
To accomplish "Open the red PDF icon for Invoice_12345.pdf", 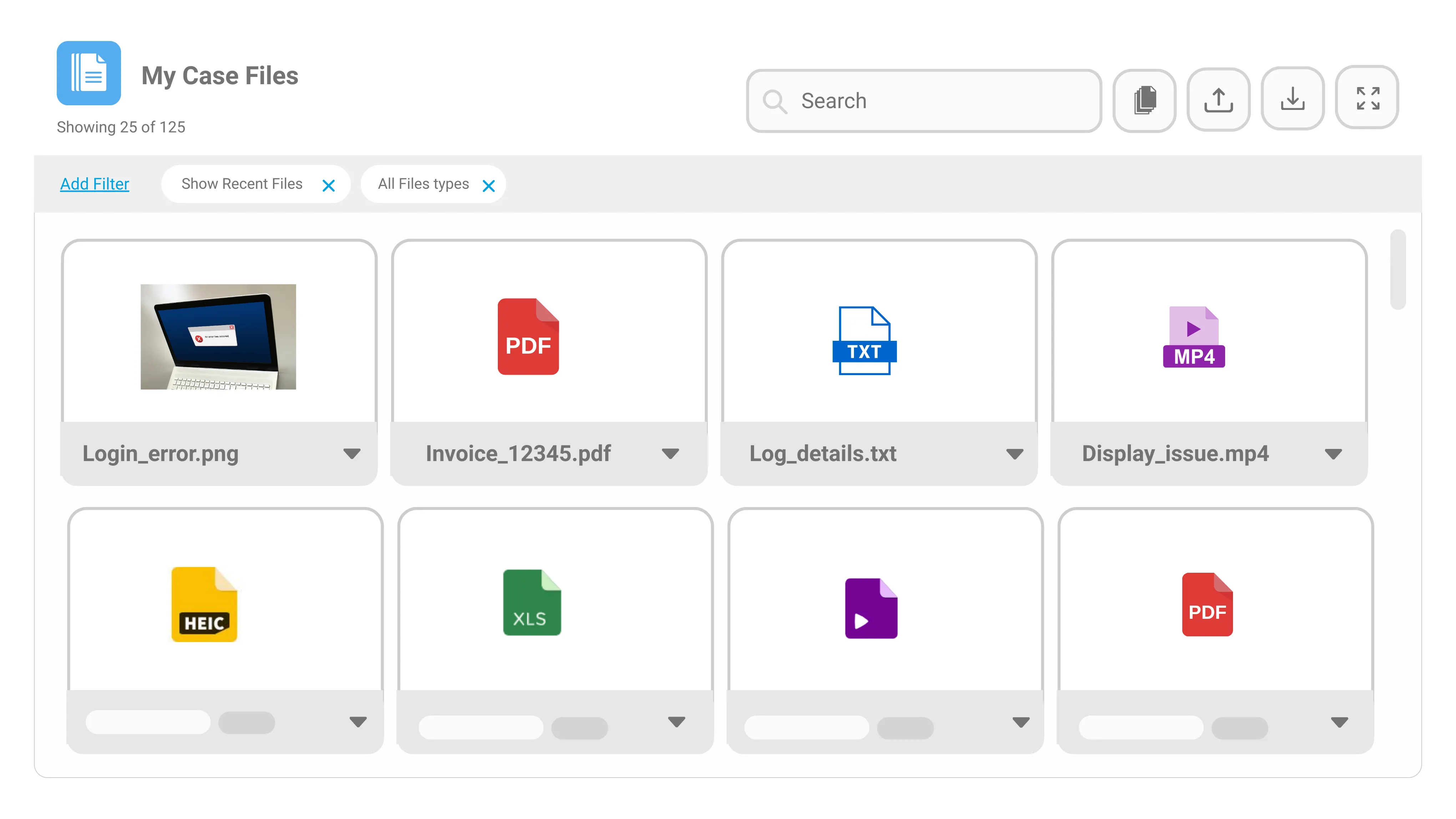I will click(528, 336).
